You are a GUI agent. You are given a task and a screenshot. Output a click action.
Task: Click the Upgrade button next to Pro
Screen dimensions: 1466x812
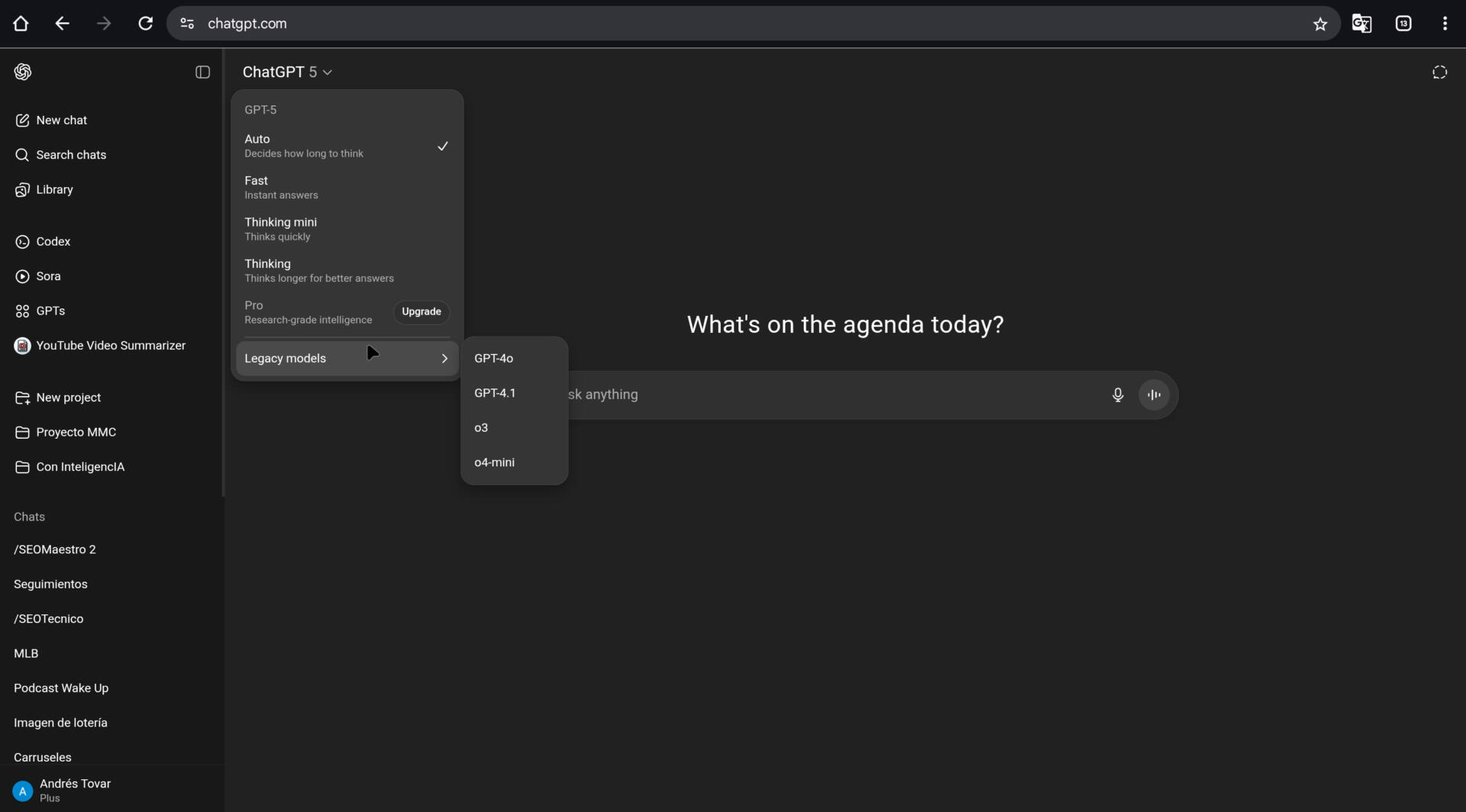pyautogui.click(x=421, y=312)
